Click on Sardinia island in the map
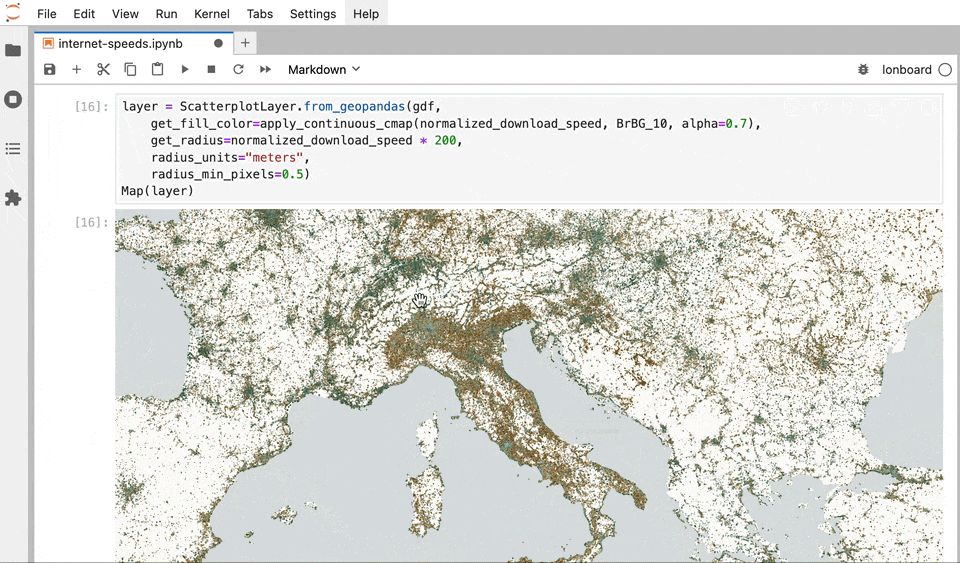 pyautogui.click(x=426, y=502)
